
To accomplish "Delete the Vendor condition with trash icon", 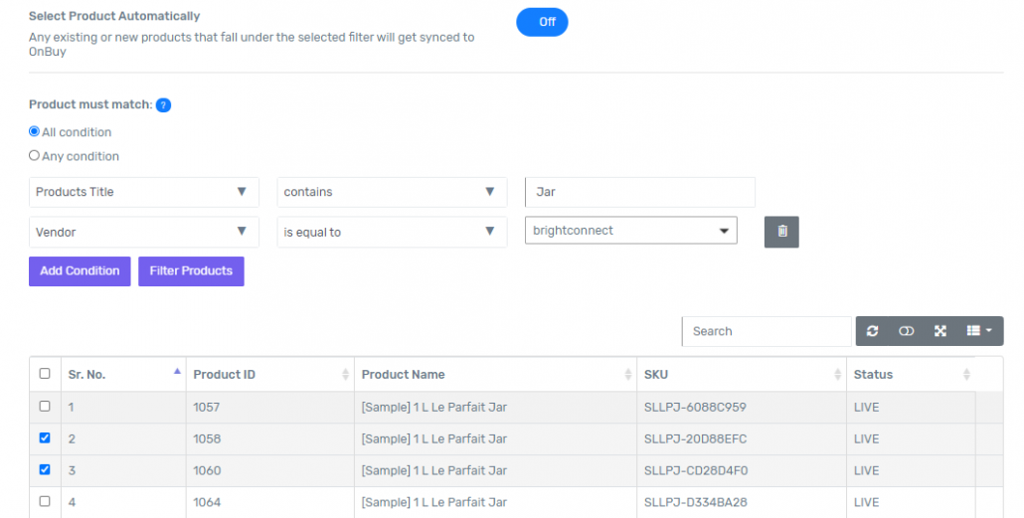I will coord(781,232).
